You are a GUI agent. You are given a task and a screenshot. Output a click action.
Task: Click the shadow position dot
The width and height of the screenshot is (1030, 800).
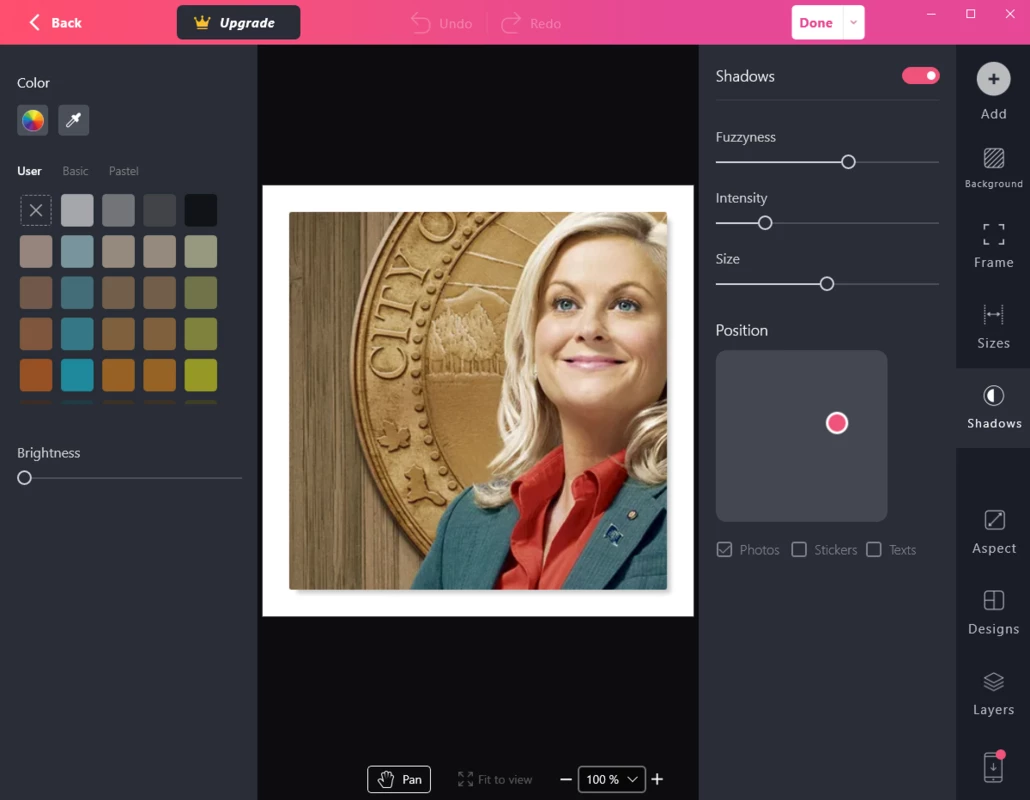(837, 423)
